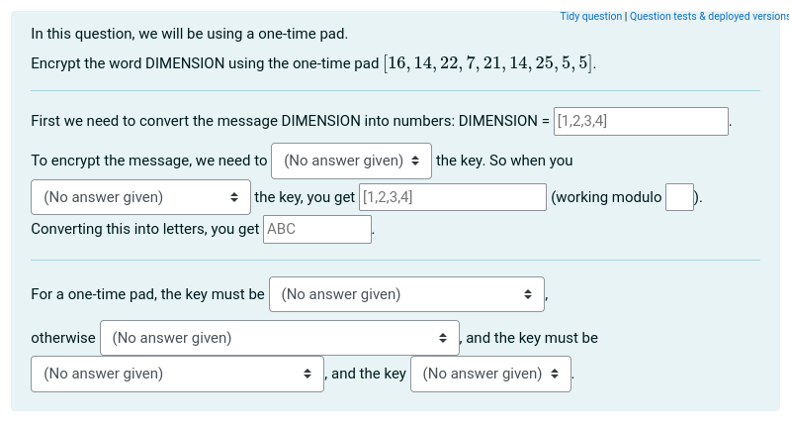Open dropdown before ', and the key' text

click(177, 374)
